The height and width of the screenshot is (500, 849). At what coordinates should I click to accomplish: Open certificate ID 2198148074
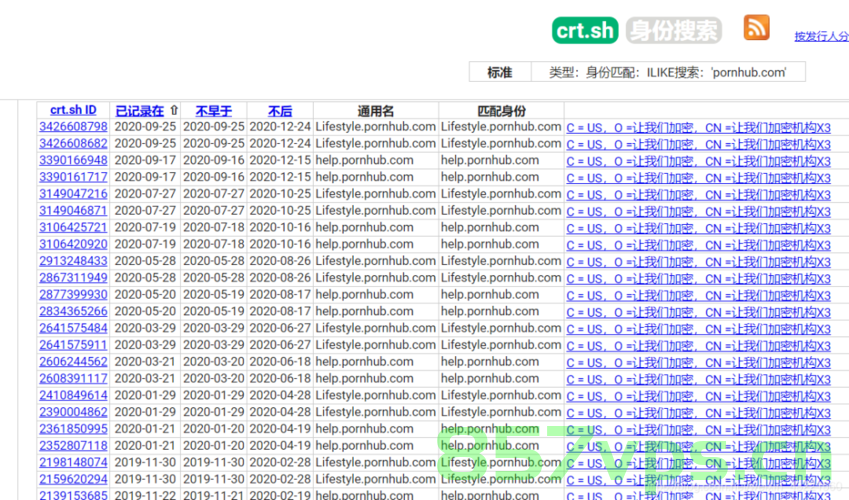pyautogui.click(x=73, y=463)
